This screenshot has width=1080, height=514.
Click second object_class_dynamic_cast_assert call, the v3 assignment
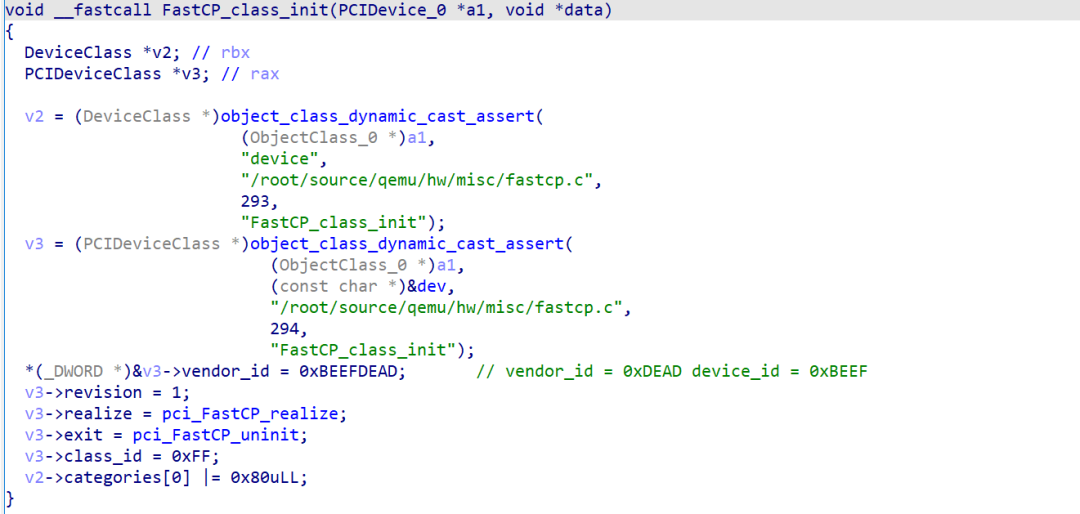click(408, 245)
